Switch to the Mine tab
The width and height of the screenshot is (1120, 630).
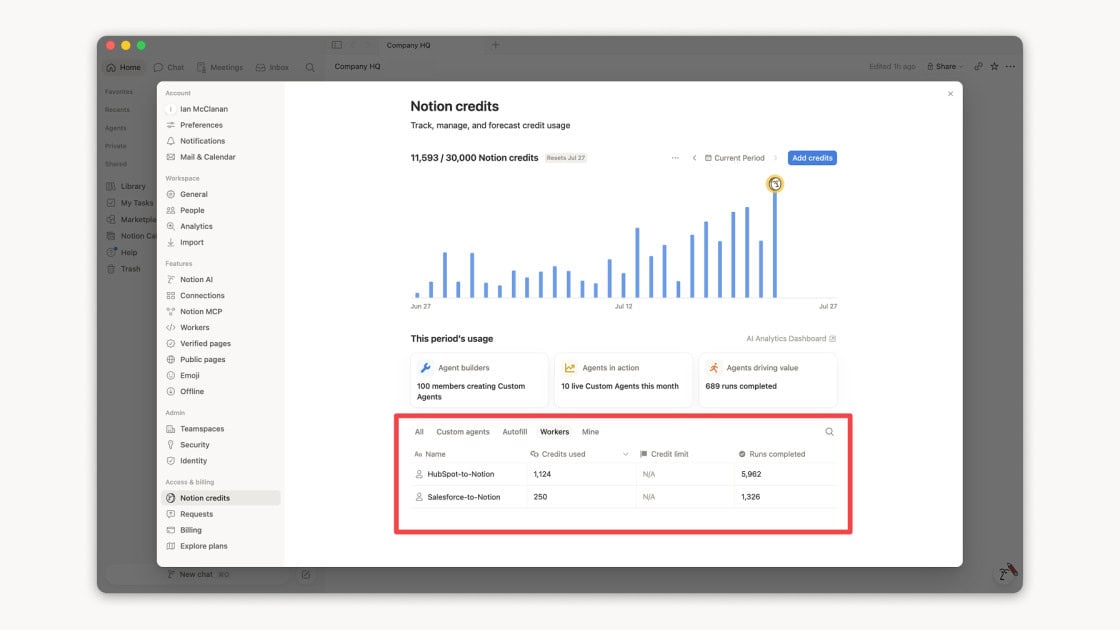click(590, 432)
